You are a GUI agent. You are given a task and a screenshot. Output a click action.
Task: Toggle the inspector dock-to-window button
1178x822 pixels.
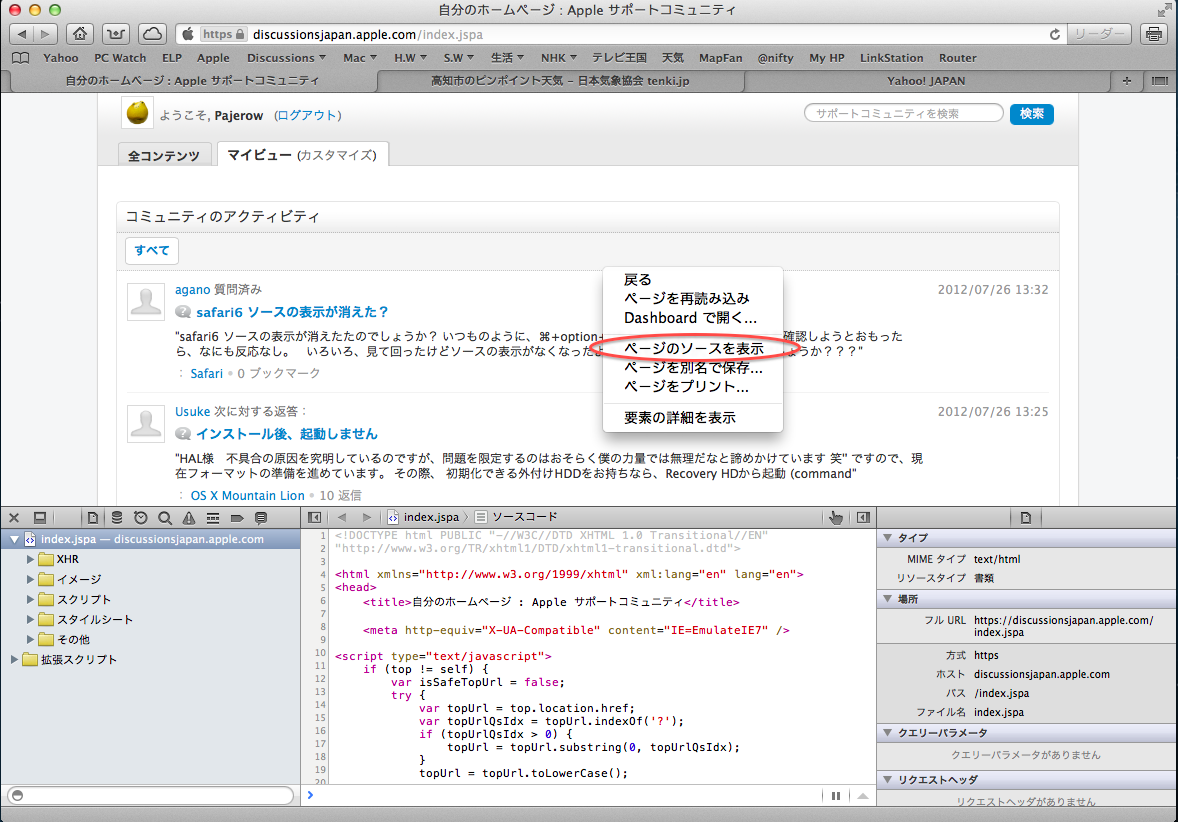[x=40, y=518]
